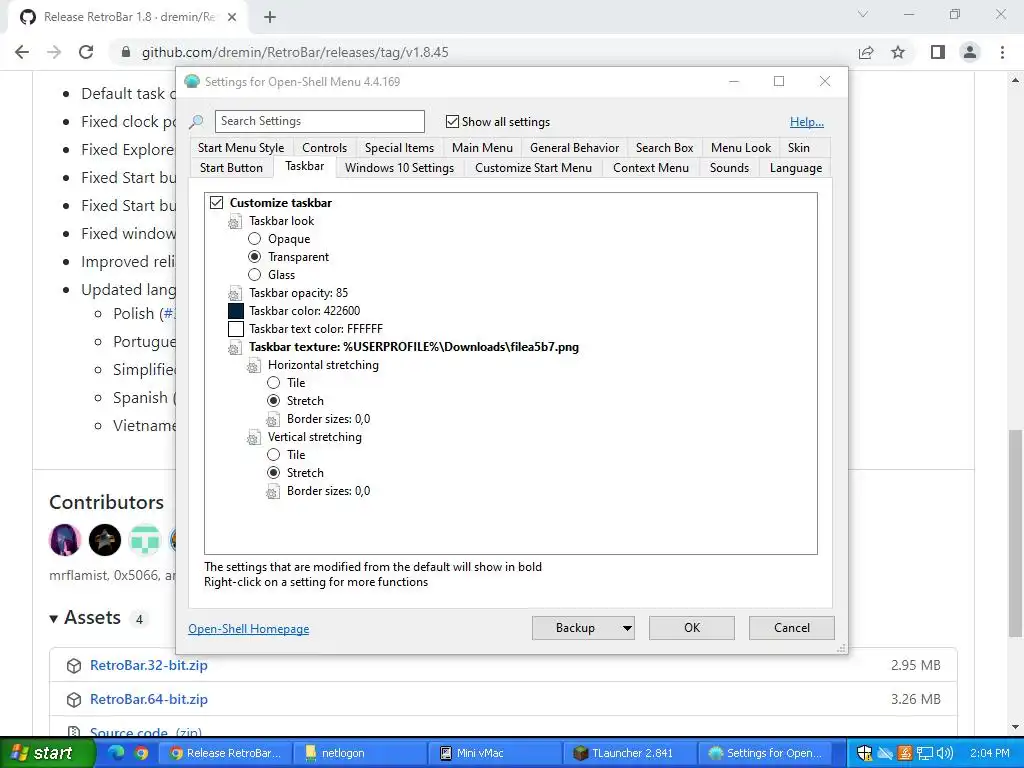
Task: Click the Open-Shell icon in the settings title bar
Action: click(192, 82)
